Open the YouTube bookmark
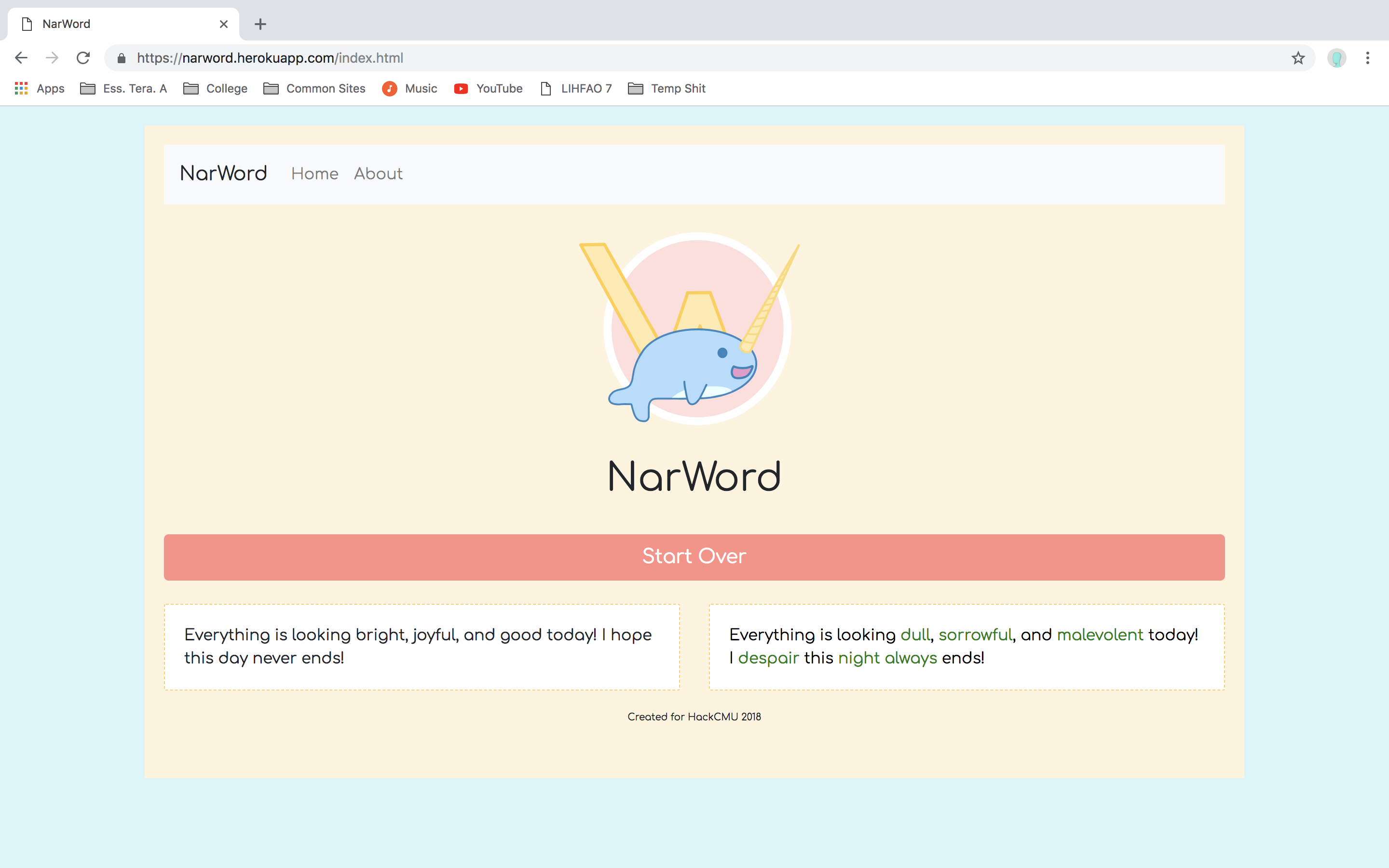The height and width of the screenshot is (868, 1389). pos(489,88)
